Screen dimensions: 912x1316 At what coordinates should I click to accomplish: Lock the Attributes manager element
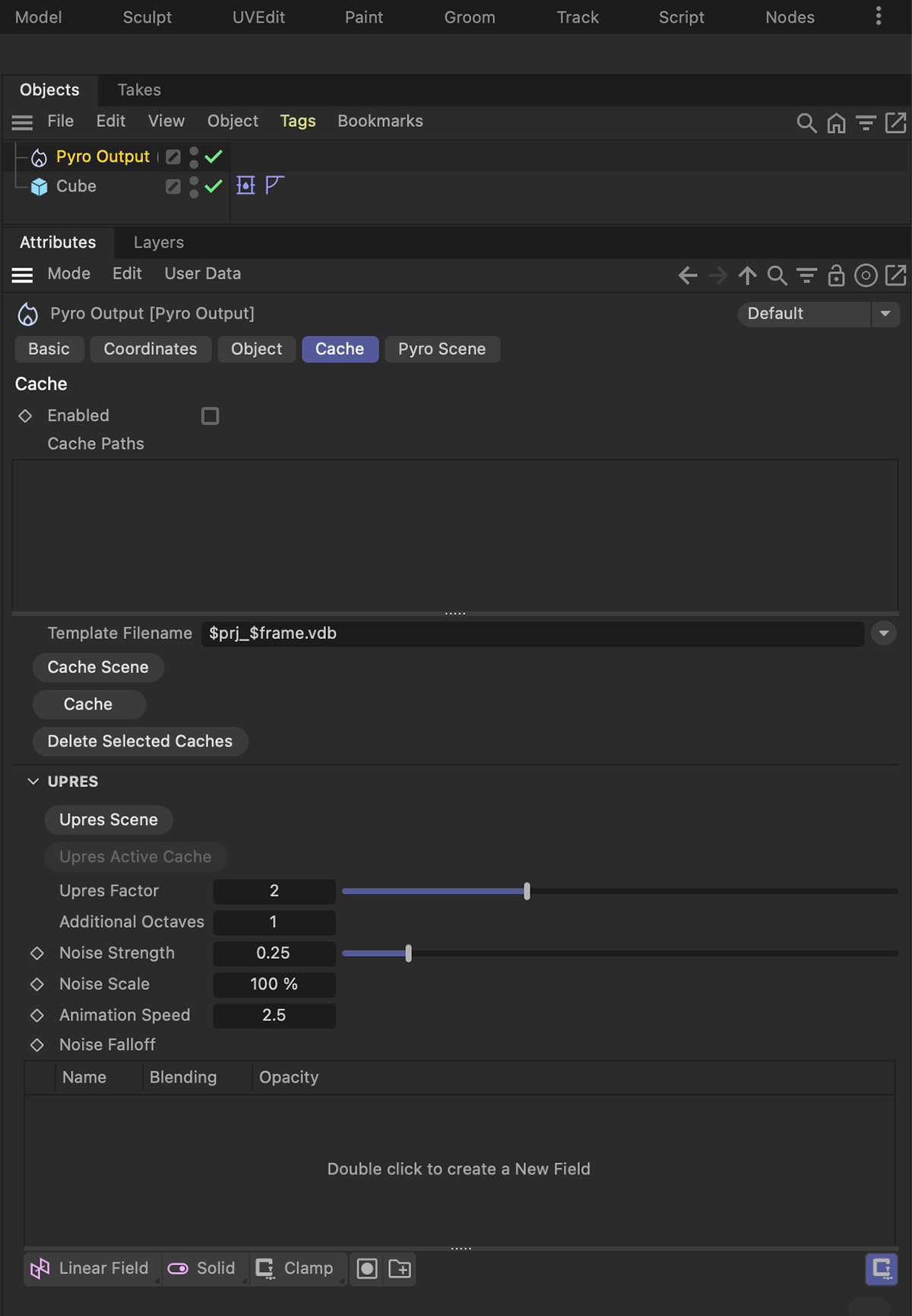click(836, 275)
